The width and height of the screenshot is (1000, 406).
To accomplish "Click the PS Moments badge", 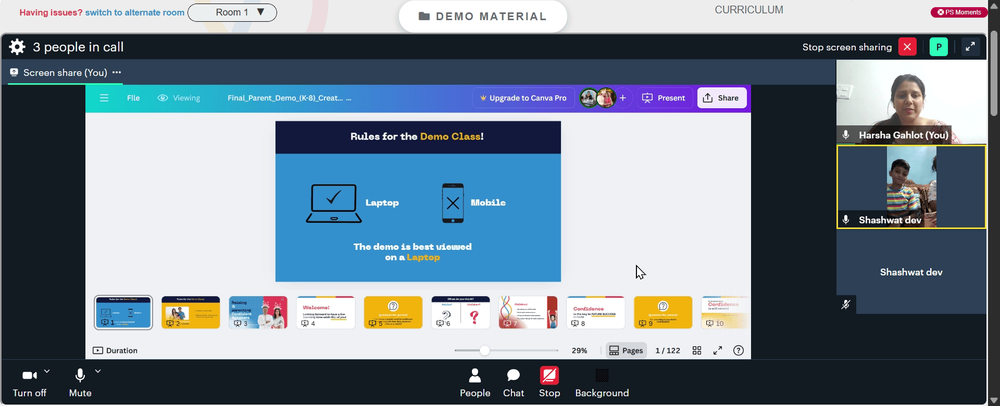I will coord(959,12).
